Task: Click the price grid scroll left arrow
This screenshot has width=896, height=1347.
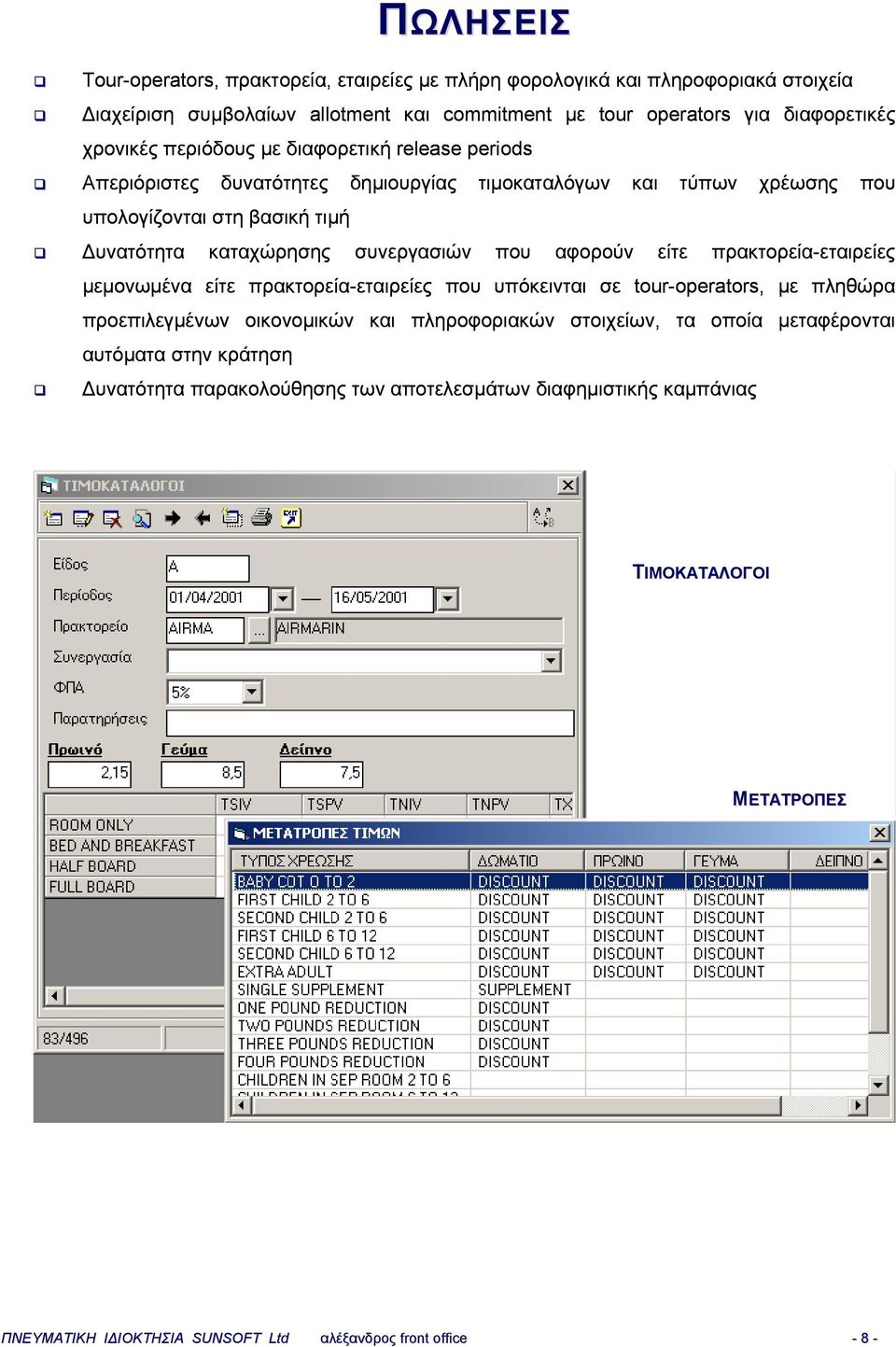Action: click(55, 996)
